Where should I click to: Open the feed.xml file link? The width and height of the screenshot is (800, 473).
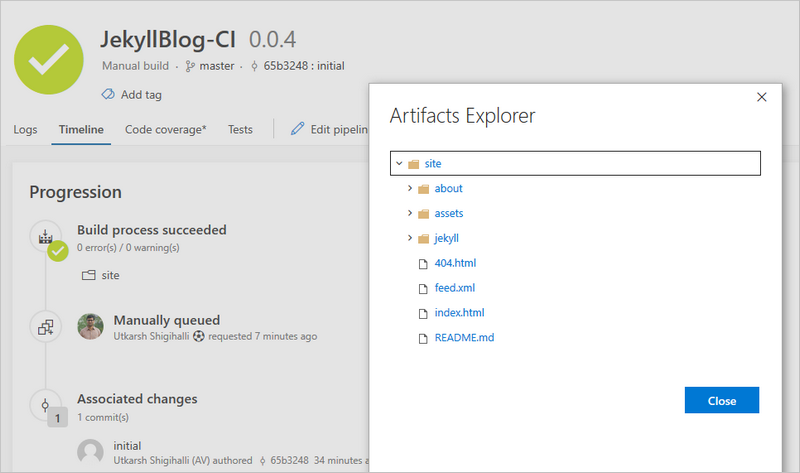pos(455,288)
